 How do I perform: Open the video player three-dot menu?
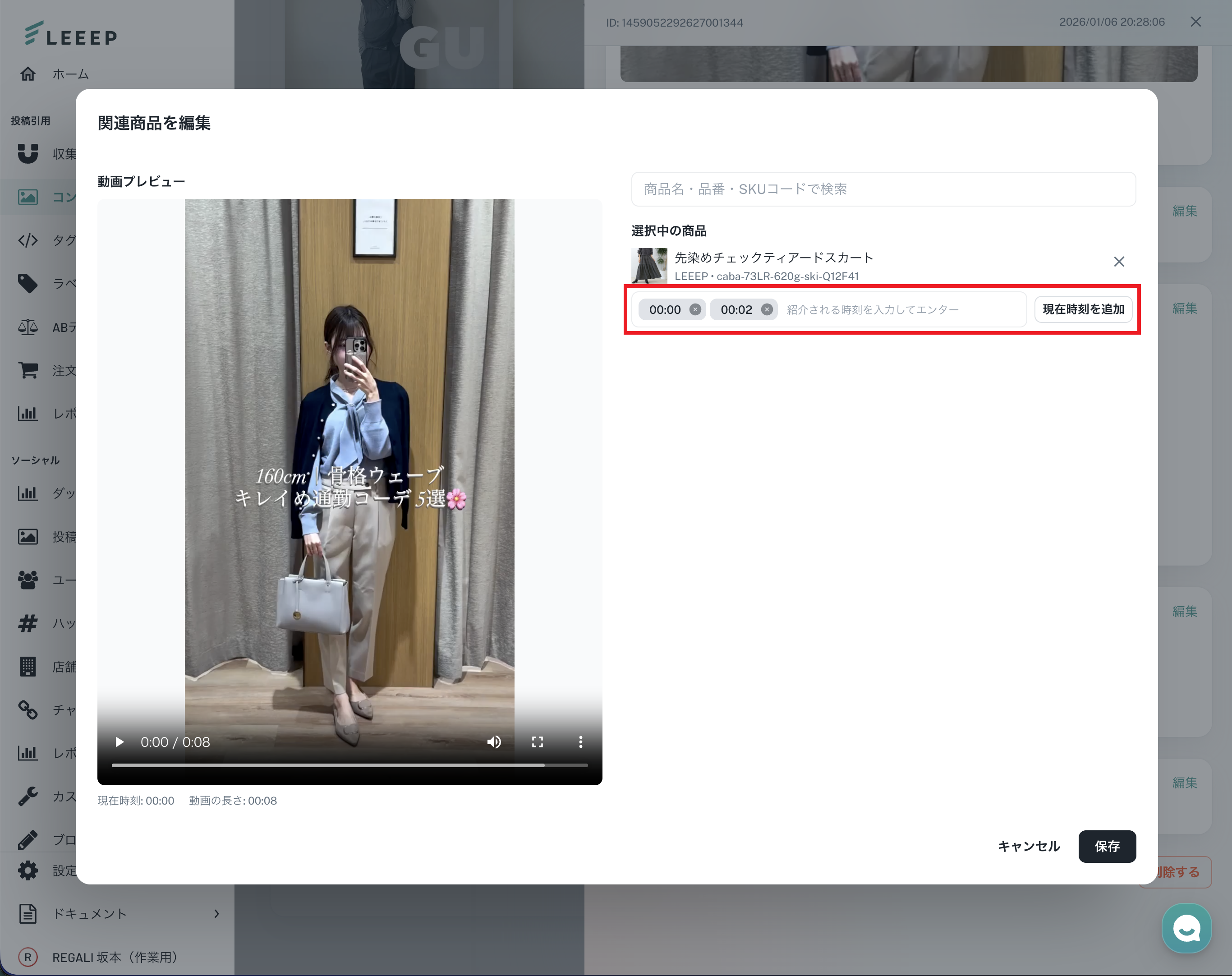click(580, 742)
